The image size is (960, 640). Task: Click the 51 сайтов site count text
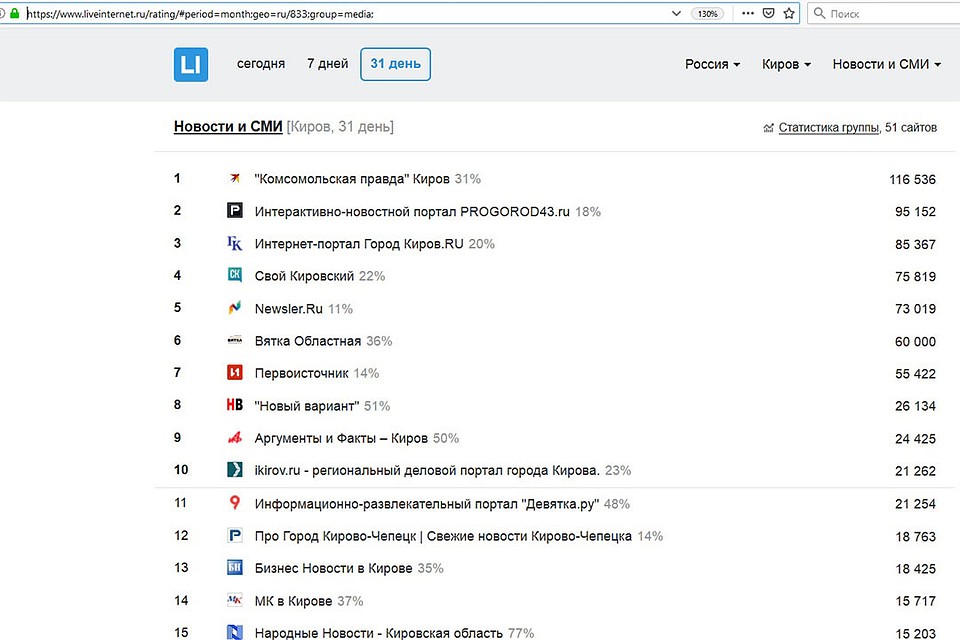(911, 127)
